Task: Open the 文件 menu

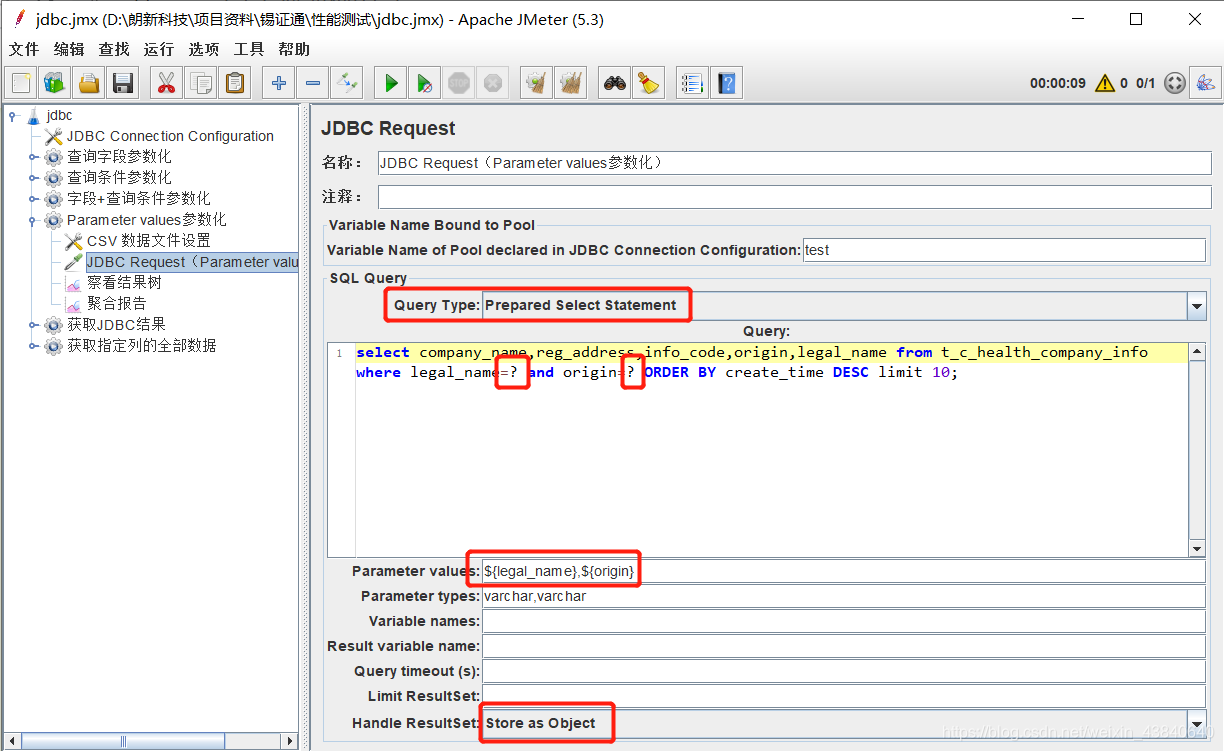Action: pos(24,49)
